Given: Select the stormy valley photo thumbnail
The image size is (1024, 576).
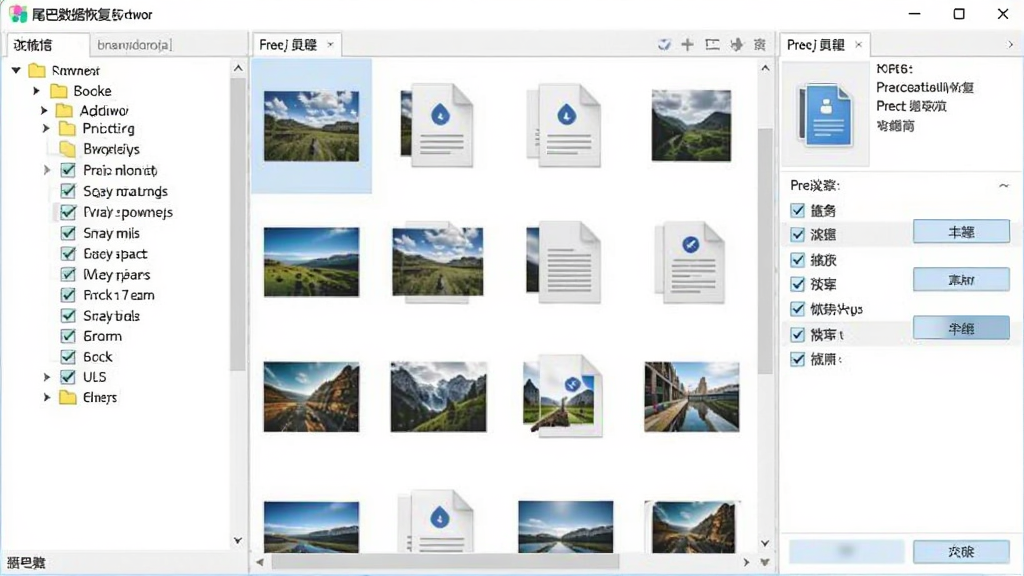Looking at the screenshot, I should 691,125.
